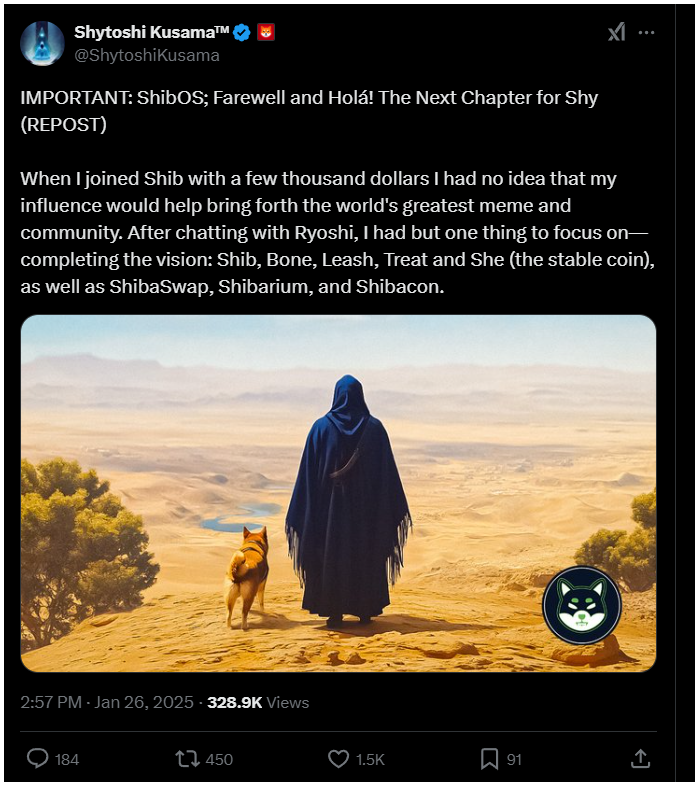Like the post with heart icon
Screen dimensions: 699x786
tap(338, 758)
